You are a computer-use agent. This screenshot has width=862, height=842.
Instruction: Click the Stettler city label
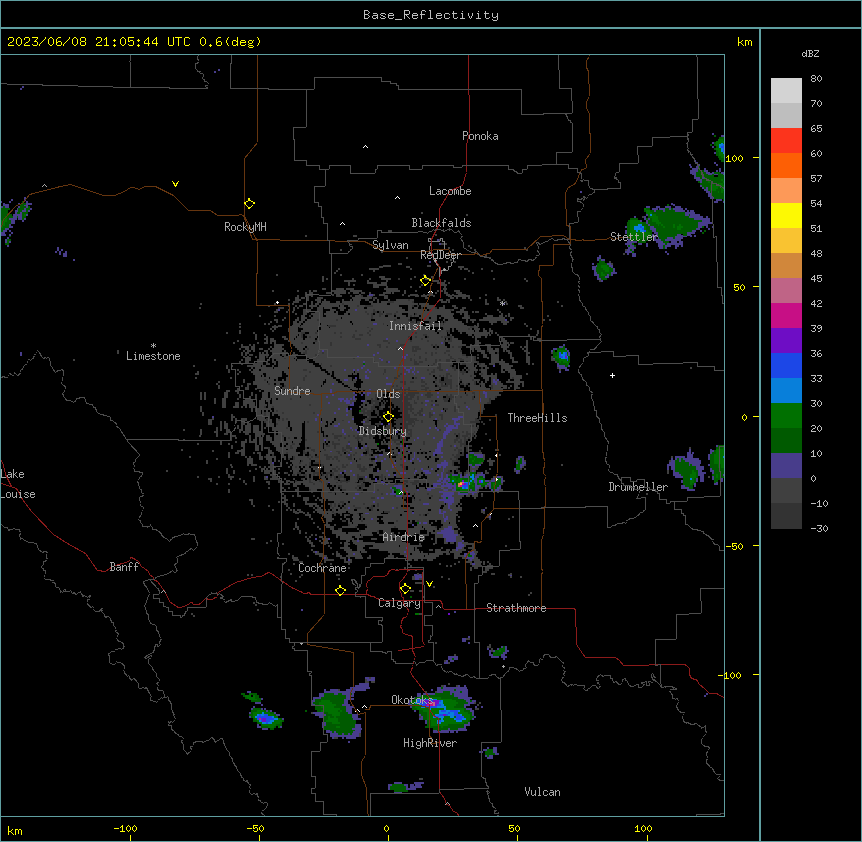[x=634, y=237]
